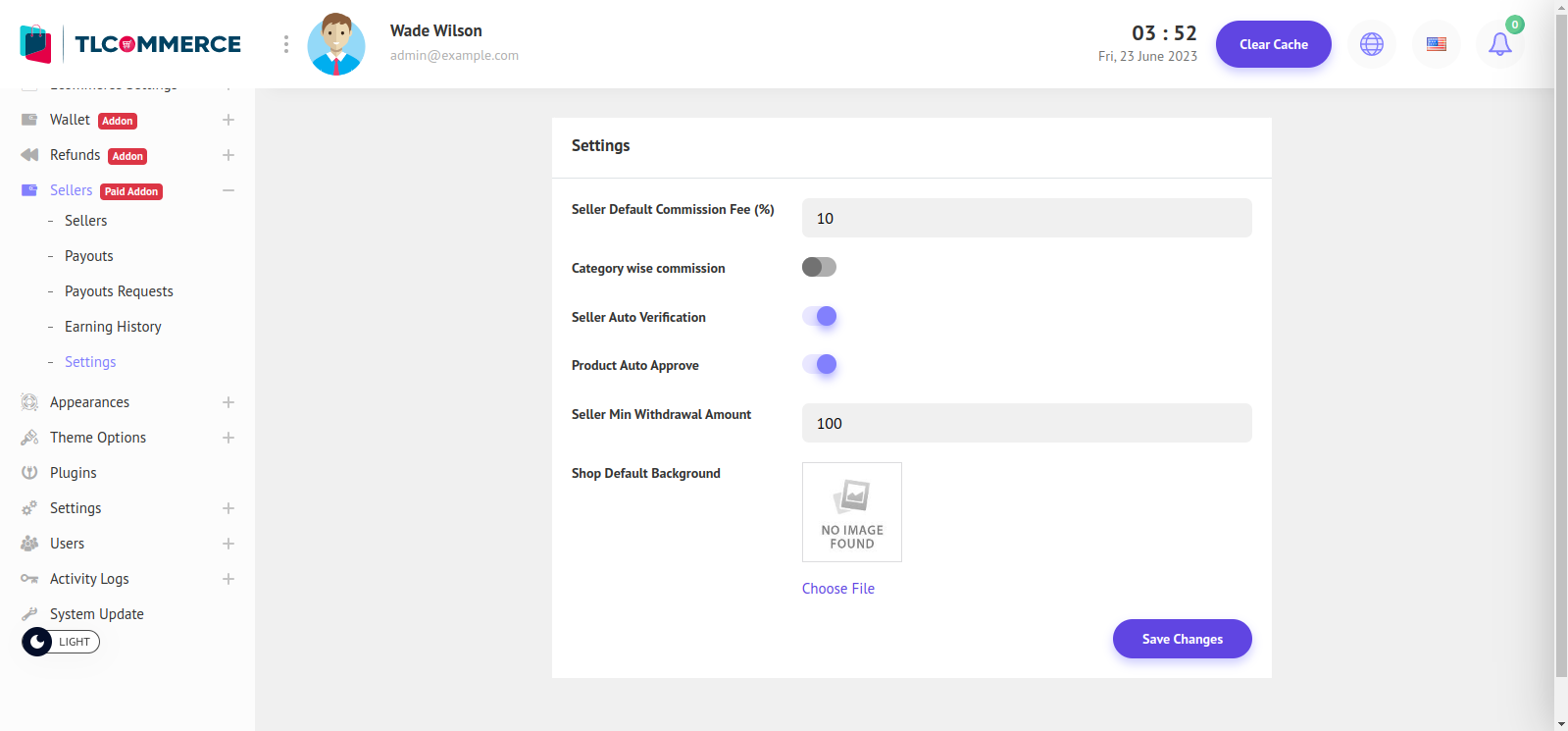Expand the Appearances menu section
Viewport: 1568px width, 731px height.
(x=228, y=402)
